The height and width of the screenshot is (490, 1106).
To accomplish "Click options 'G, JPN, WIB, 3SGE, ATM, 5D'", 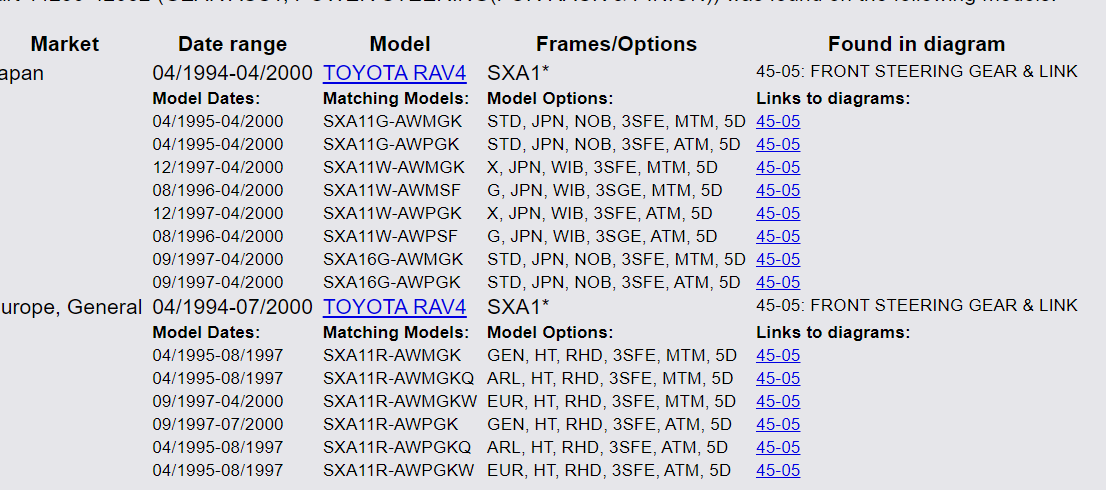I will click(x=602, y=236).
